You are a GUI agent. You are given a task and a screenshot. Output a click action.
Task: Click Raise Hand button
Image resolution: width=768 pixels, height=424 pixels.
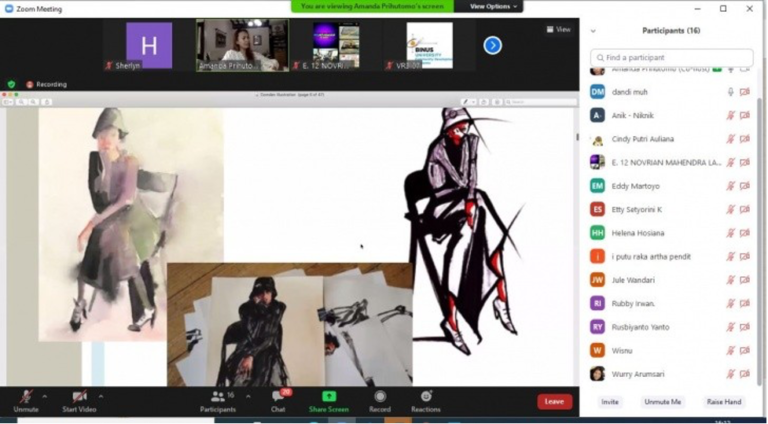click(x=724, y=401)
